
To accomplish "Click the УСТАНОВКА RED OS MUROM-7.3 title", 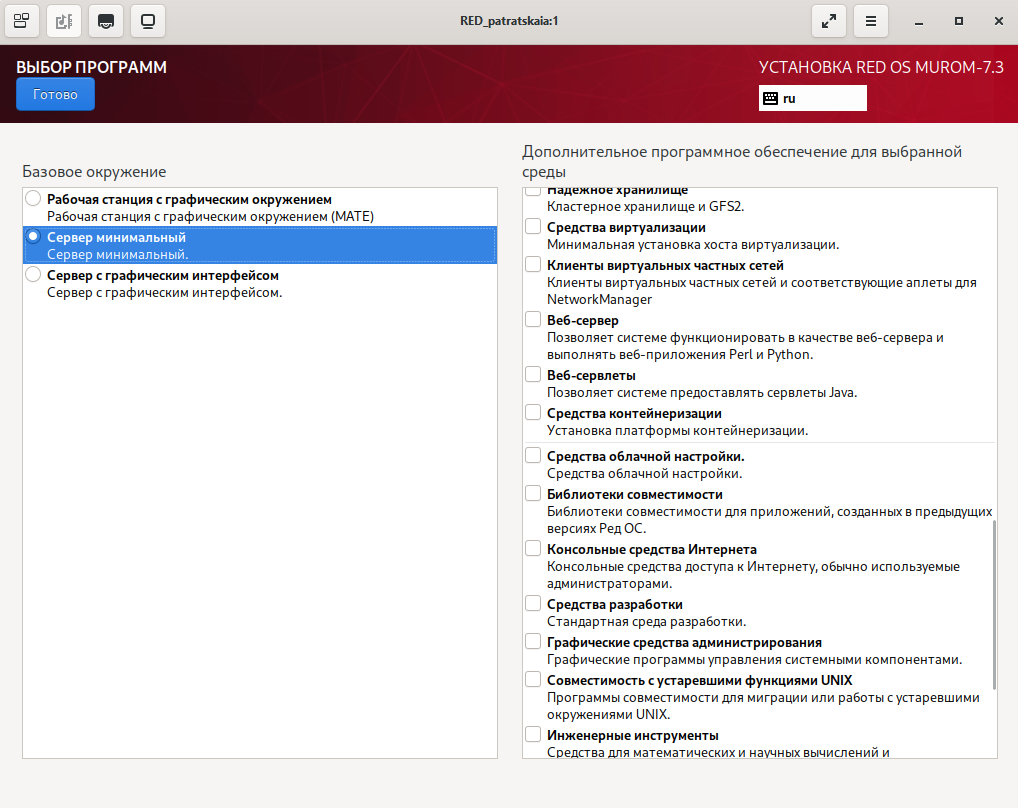I will (881, 67).
